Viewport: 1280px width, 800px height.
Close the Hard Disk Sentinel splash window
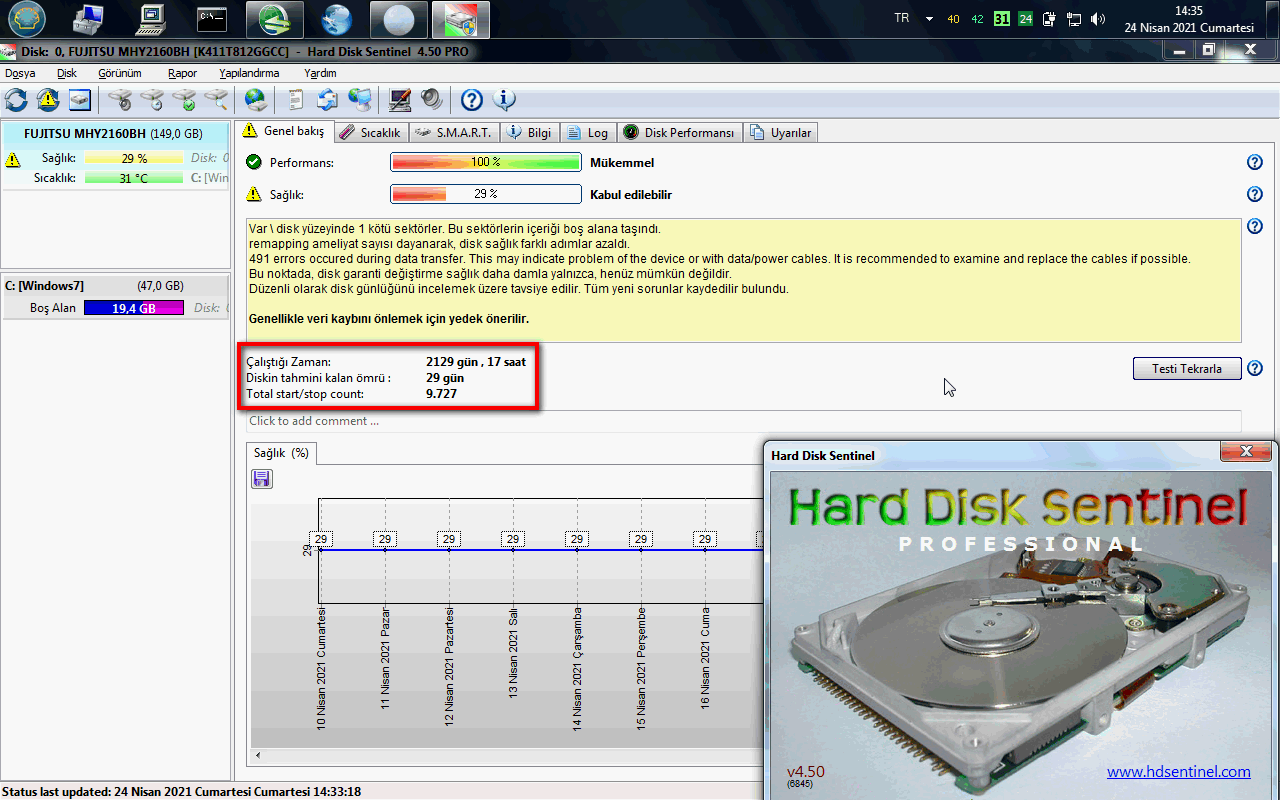pyautogui.click(x=1247, y=452)
